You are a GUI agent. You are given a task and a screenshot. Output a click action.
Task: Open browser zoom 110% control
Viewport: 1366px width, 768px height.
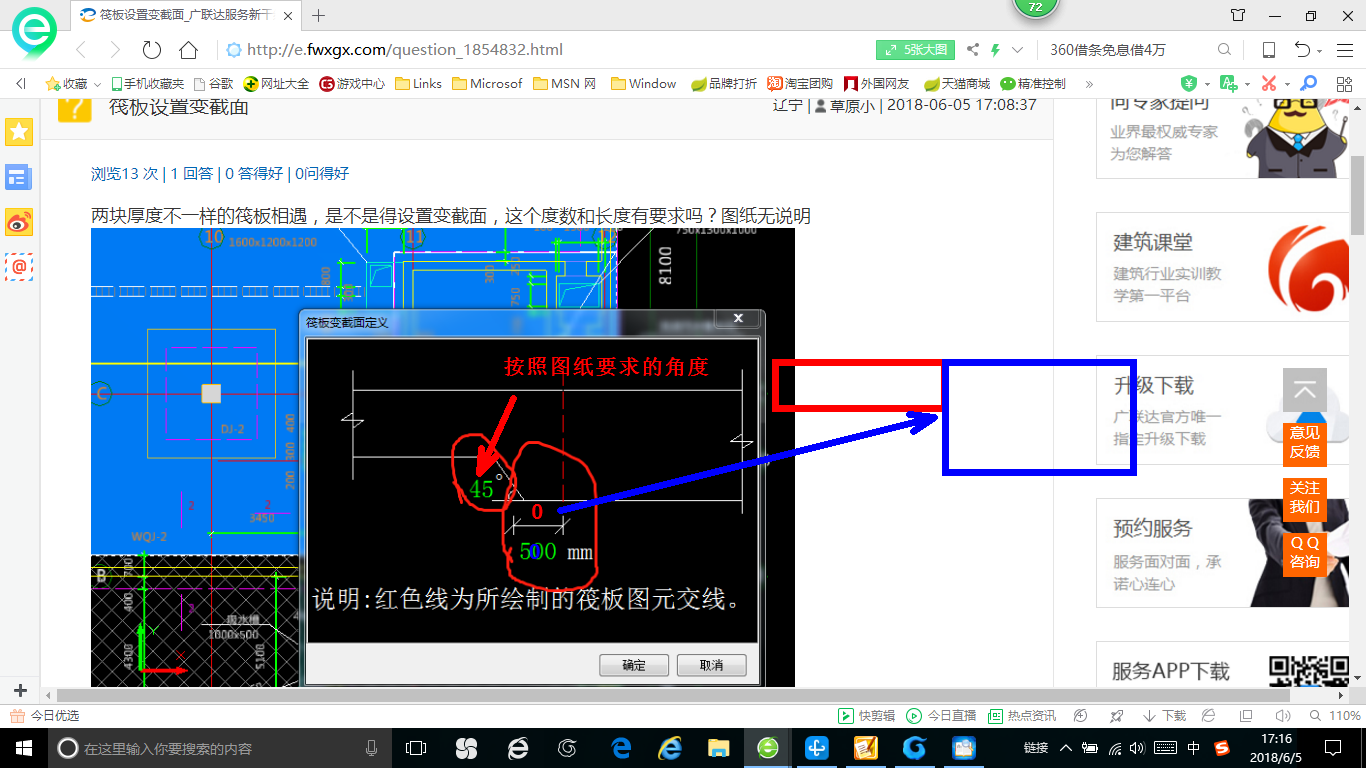1336,716
